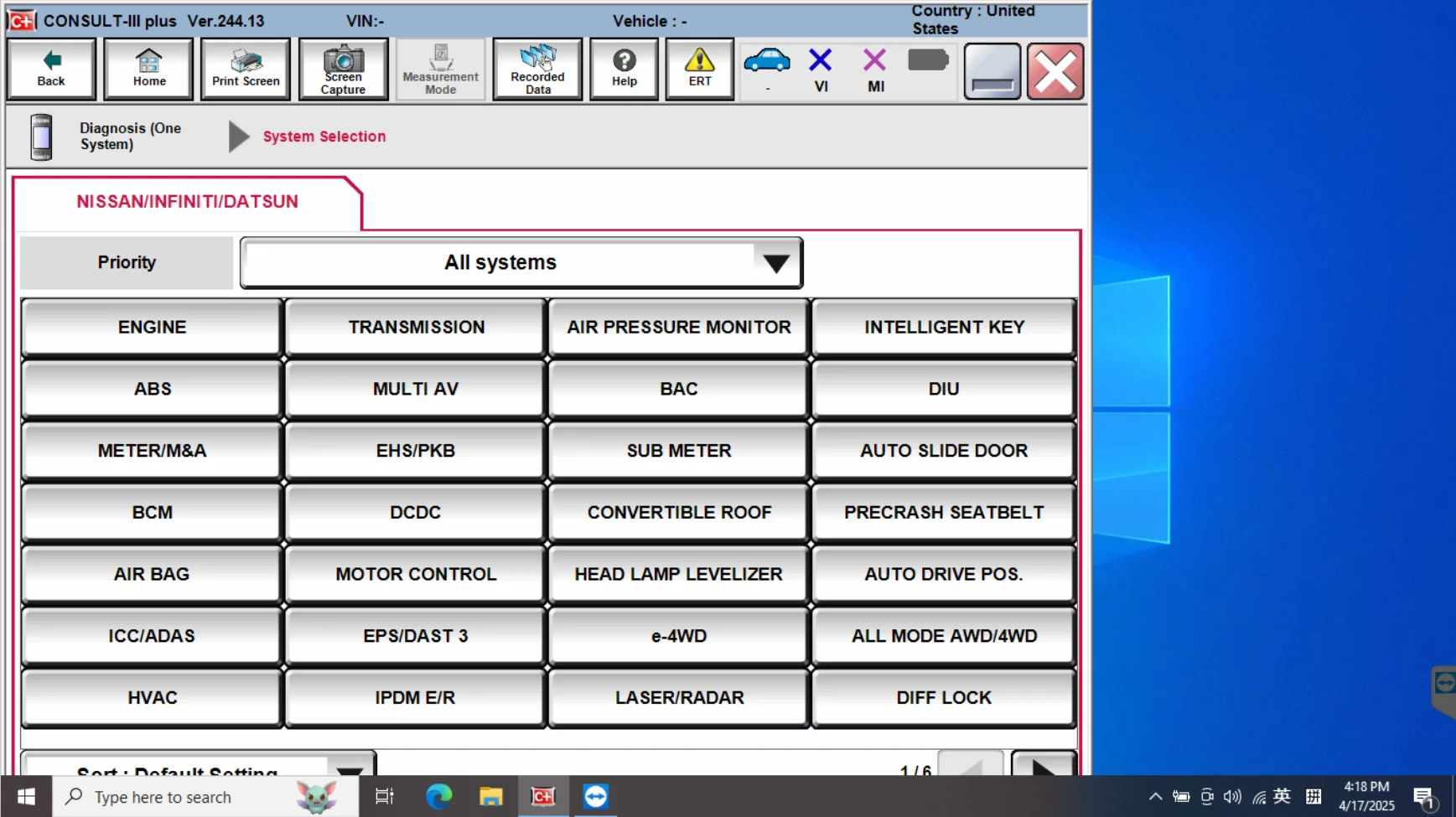Open the IPDM E/R system diagnosis
Screen dimensions: 1456x817
(415, 698)
